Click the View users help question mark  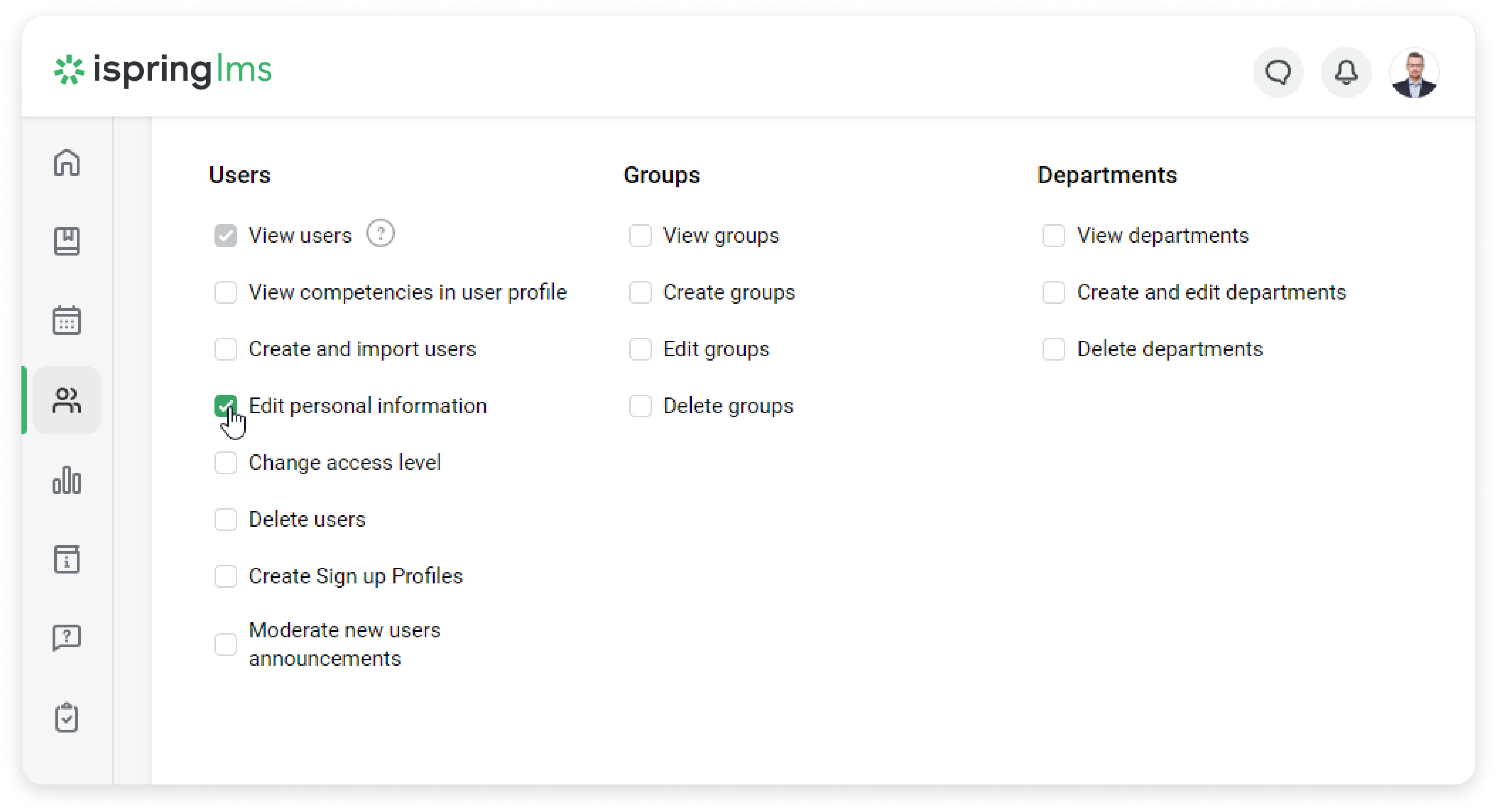381,234
